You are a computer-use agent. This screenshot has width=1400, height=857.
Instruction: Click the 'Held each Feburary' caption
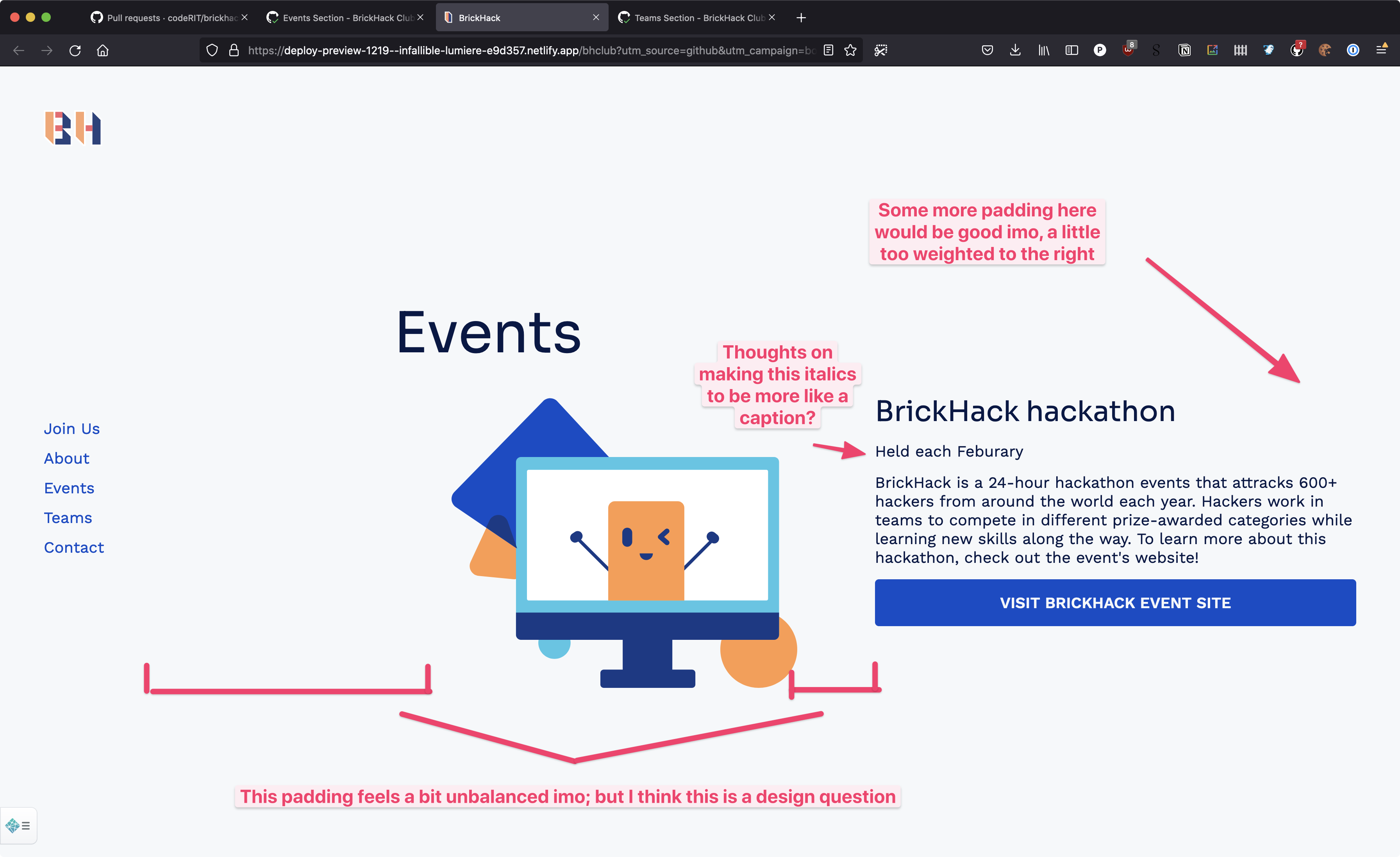coord(949,451)
